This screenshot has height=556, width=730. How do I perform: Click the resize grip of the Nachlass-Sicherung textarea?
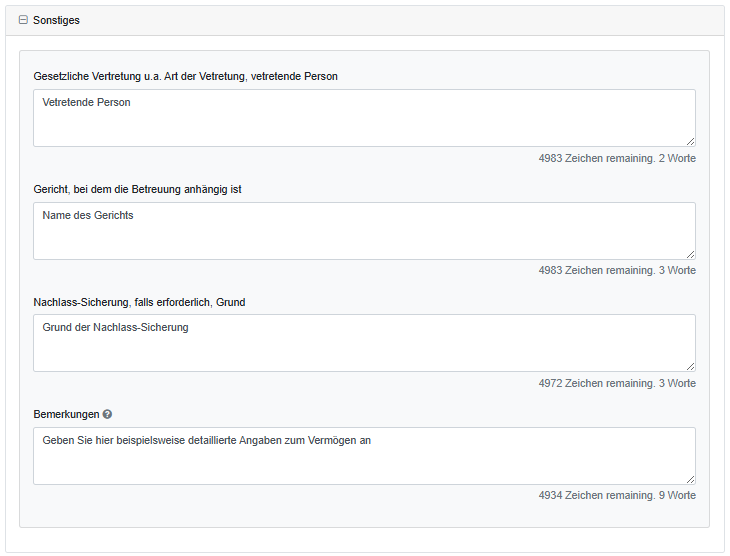[x=690, y=366]
